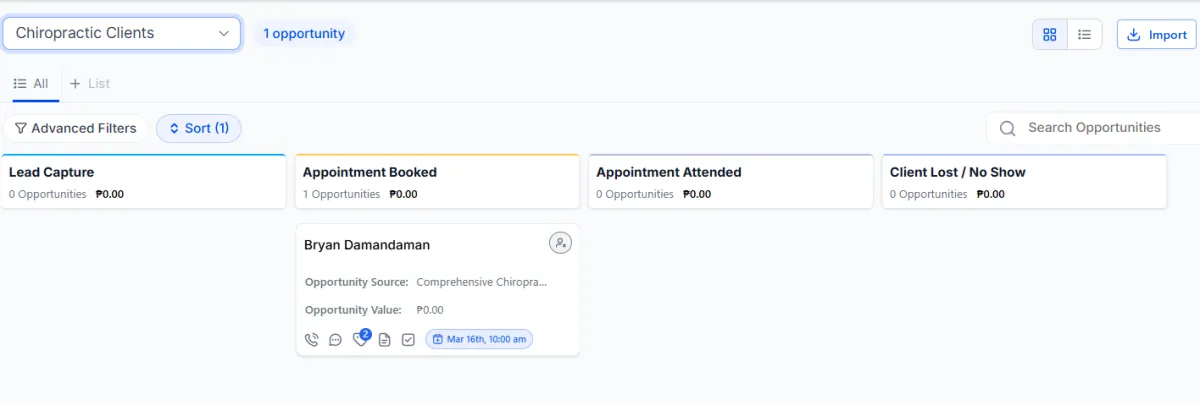This screenshot has height=405, width=1200.
Task: Open the notes document icon on card
Action: pyautogui.click(x=384, y=340)
